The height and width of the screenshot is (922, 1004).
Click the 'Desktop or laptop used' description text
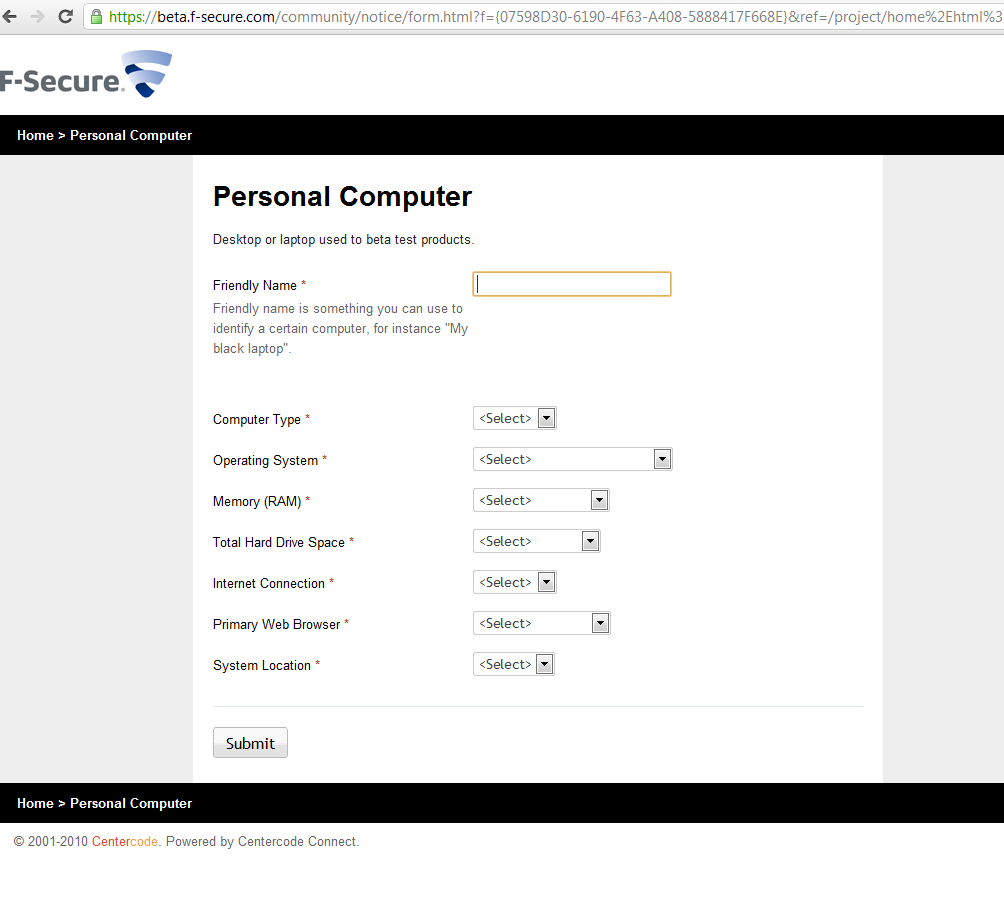click(343, 239)
